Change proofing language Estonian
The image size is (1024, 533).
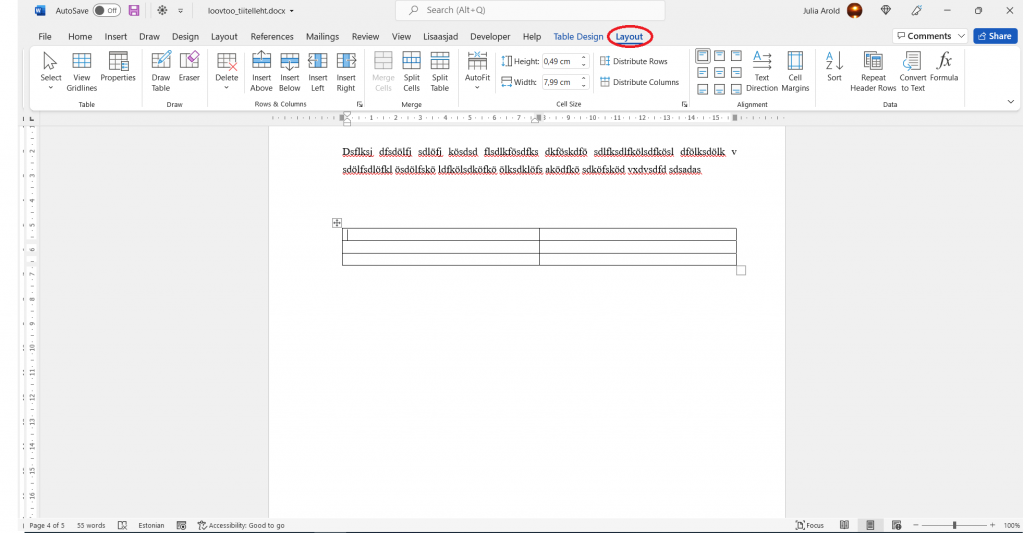[151, 525]
